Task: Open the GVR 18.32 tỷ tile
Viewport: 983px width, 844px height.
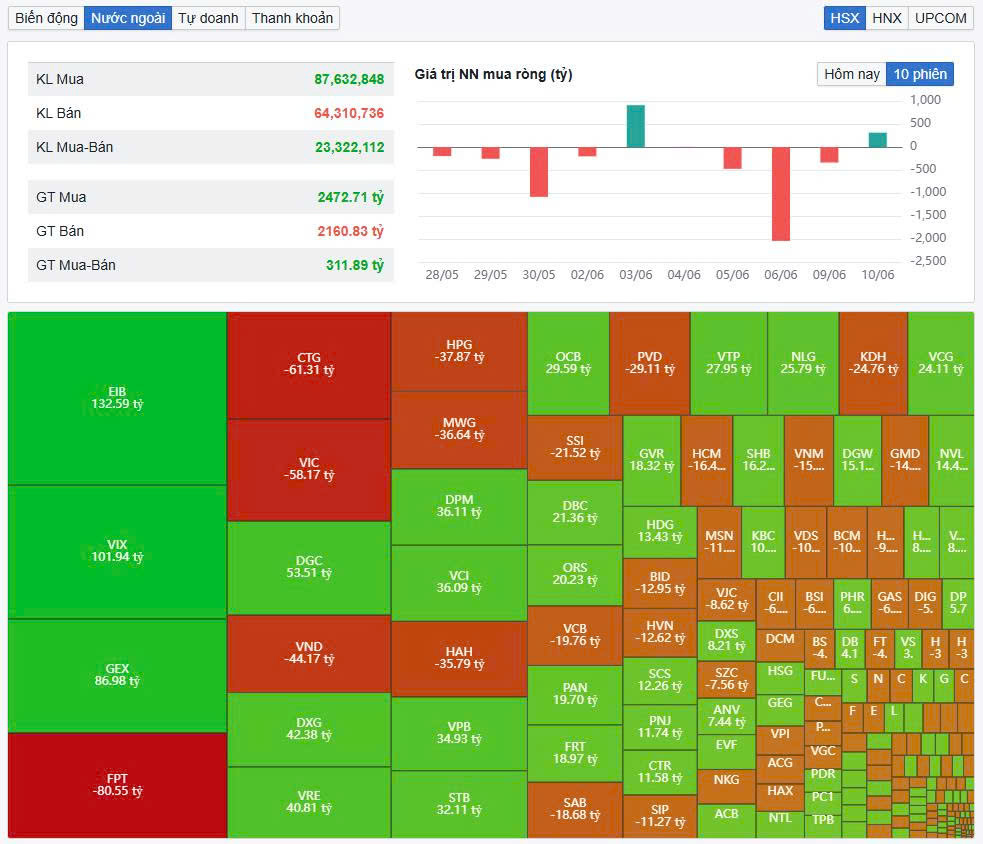Action: pos(652,460)
